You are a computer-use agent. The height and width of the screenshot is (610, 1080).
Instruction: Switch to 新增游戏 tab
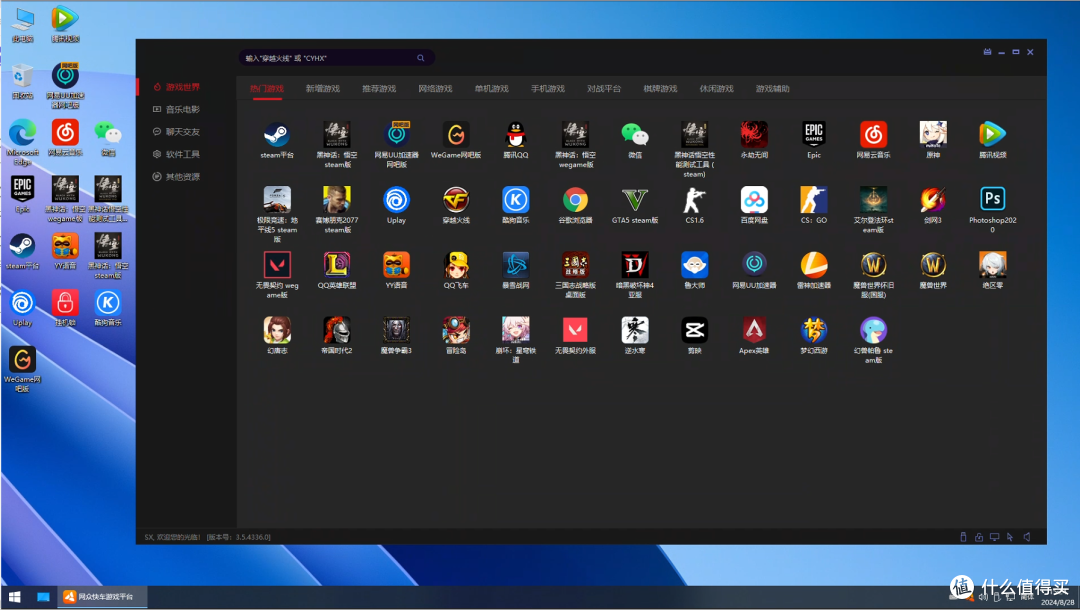[323, 89]
